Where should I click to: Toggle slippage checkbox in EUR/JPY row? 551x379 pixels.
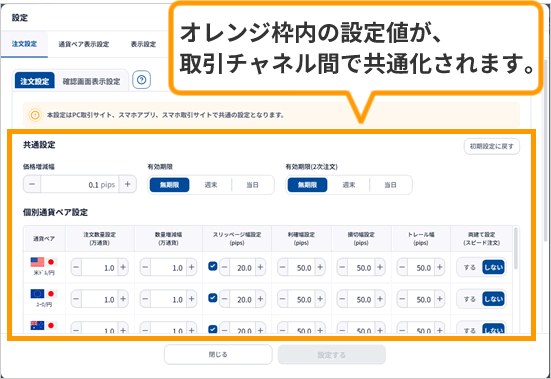pos(213,298)
